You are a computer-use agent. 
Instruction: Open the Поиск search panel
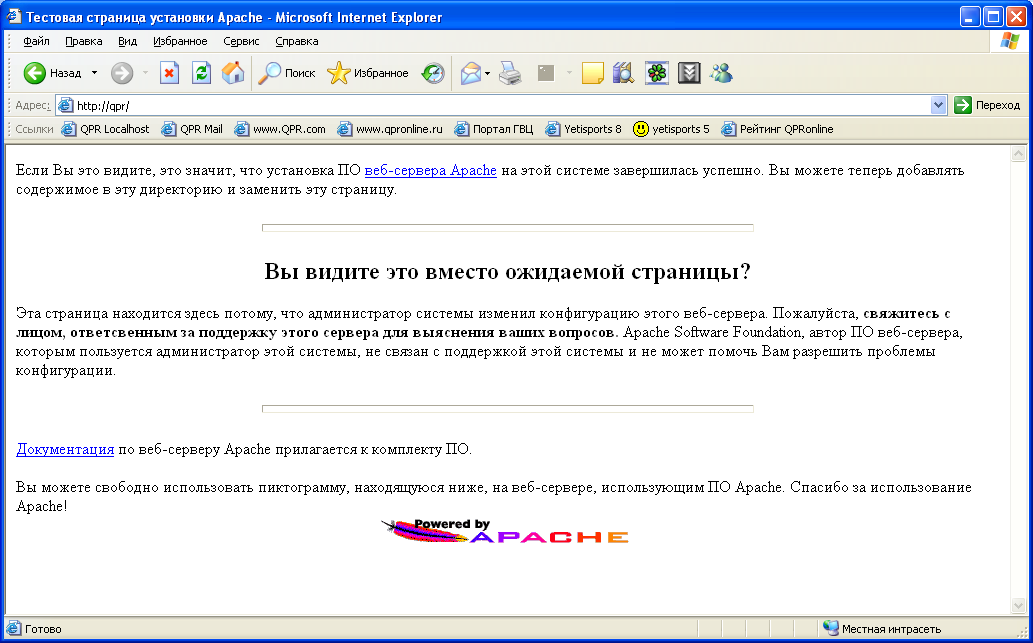point(287,73)
